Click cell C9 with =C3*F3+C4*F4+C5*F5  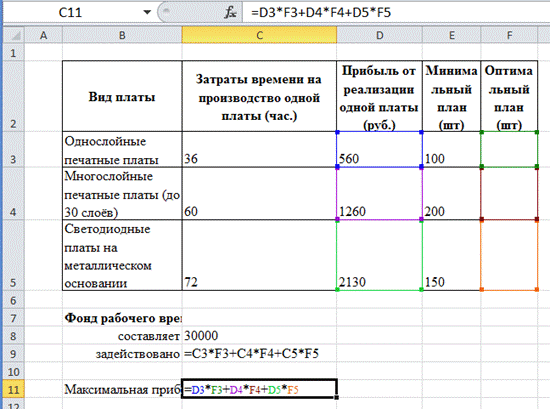coord(259,354)
